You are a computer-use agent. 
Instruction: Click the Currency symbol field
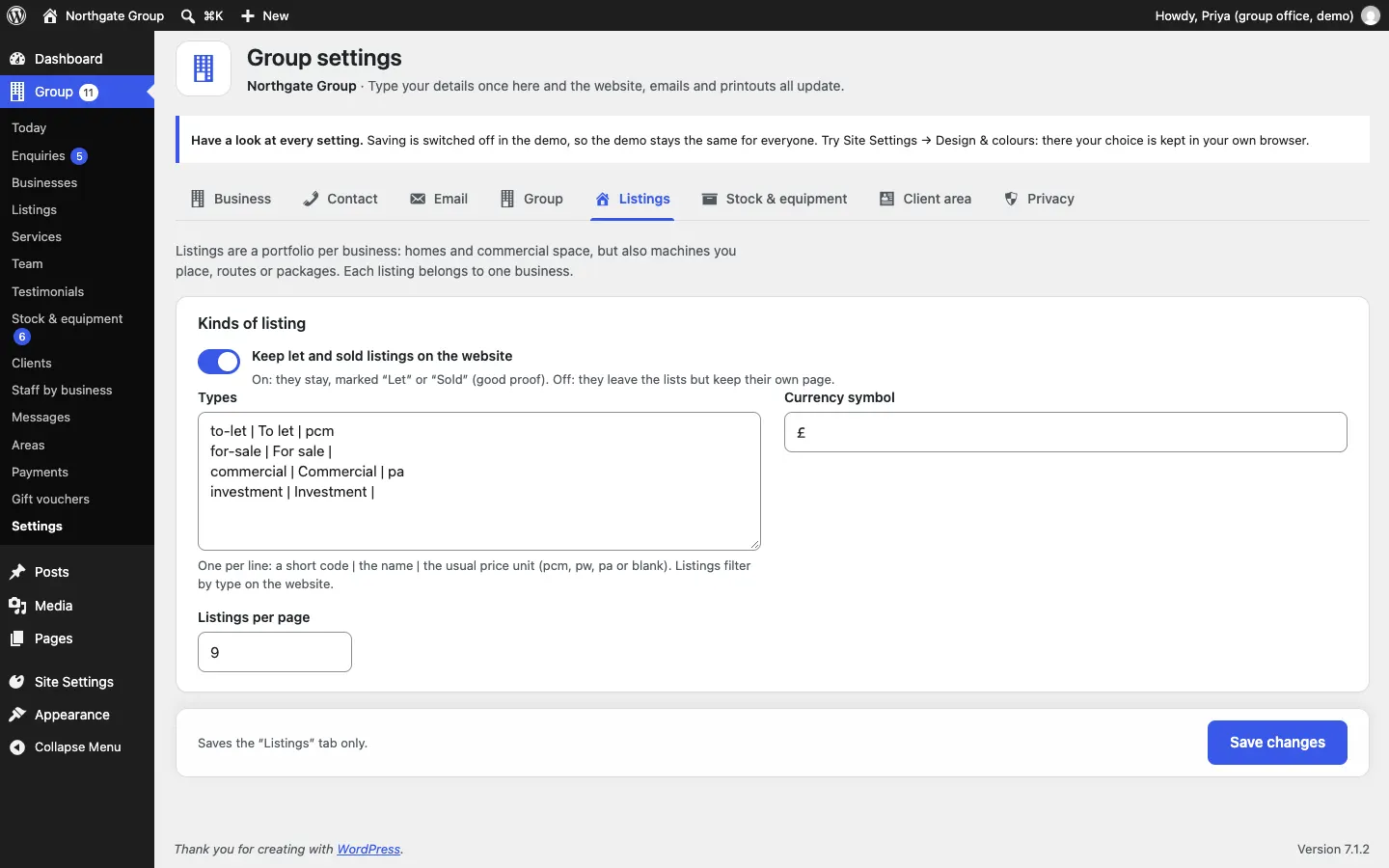[1066, 432]
